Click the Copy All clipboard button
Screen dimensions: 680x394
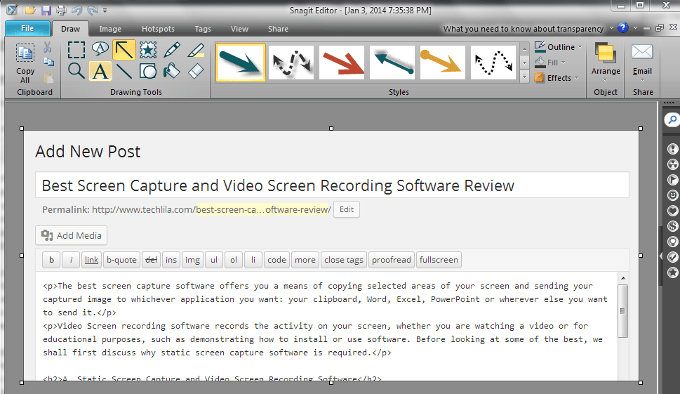point(25,63)
